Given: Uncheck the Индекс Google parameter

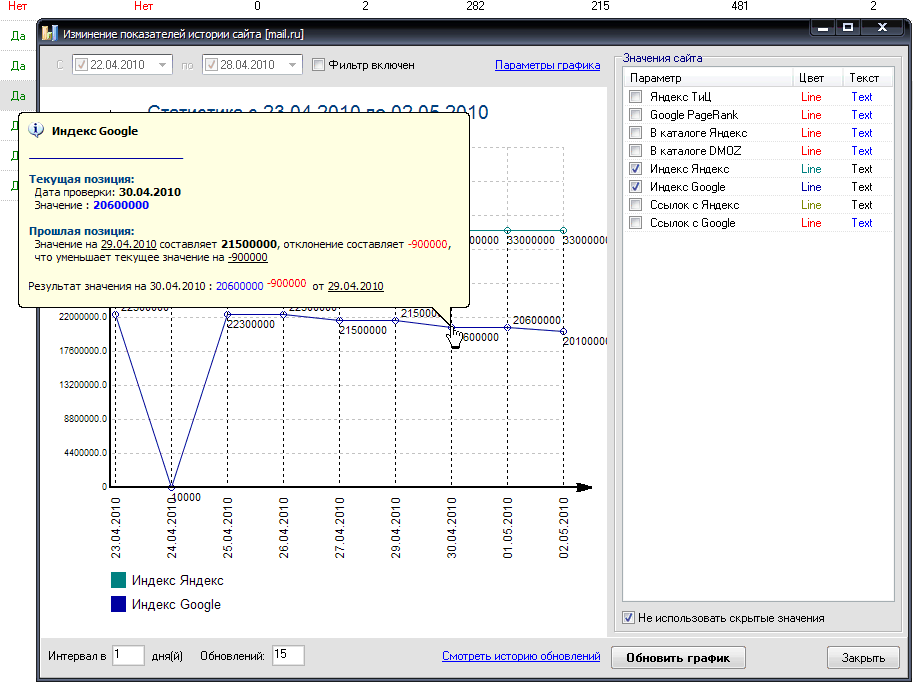Looking at the screenshot, I should tap(635, 187).
